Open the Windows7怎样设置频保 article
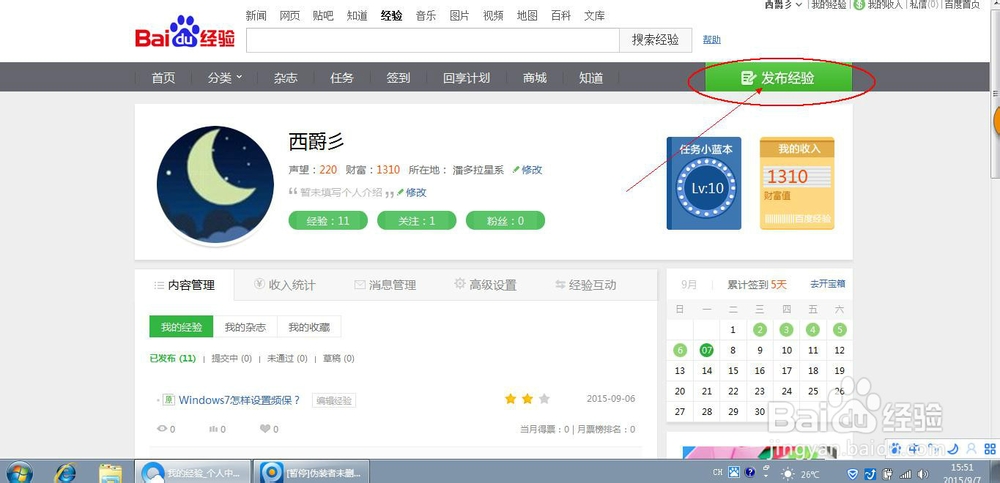The image size is (1000, 483). point(239,401)
